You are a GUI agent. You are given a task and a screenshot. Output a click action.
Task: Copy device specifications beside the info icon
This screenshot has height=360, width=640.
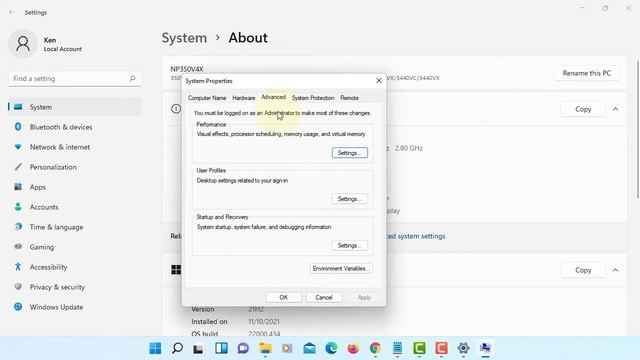(x=583, y=109)
